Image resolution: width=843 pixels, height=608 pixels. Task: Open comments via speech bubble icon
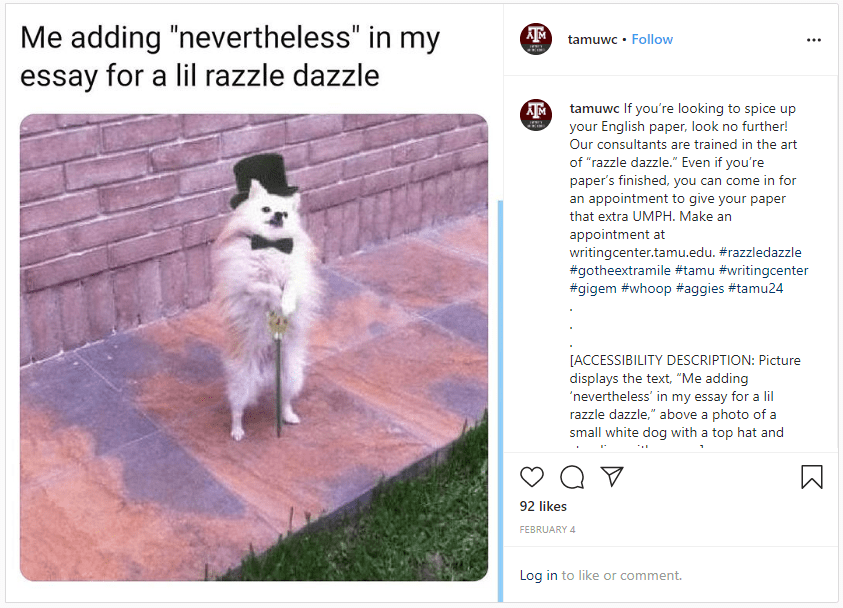[x=572, y=477]
